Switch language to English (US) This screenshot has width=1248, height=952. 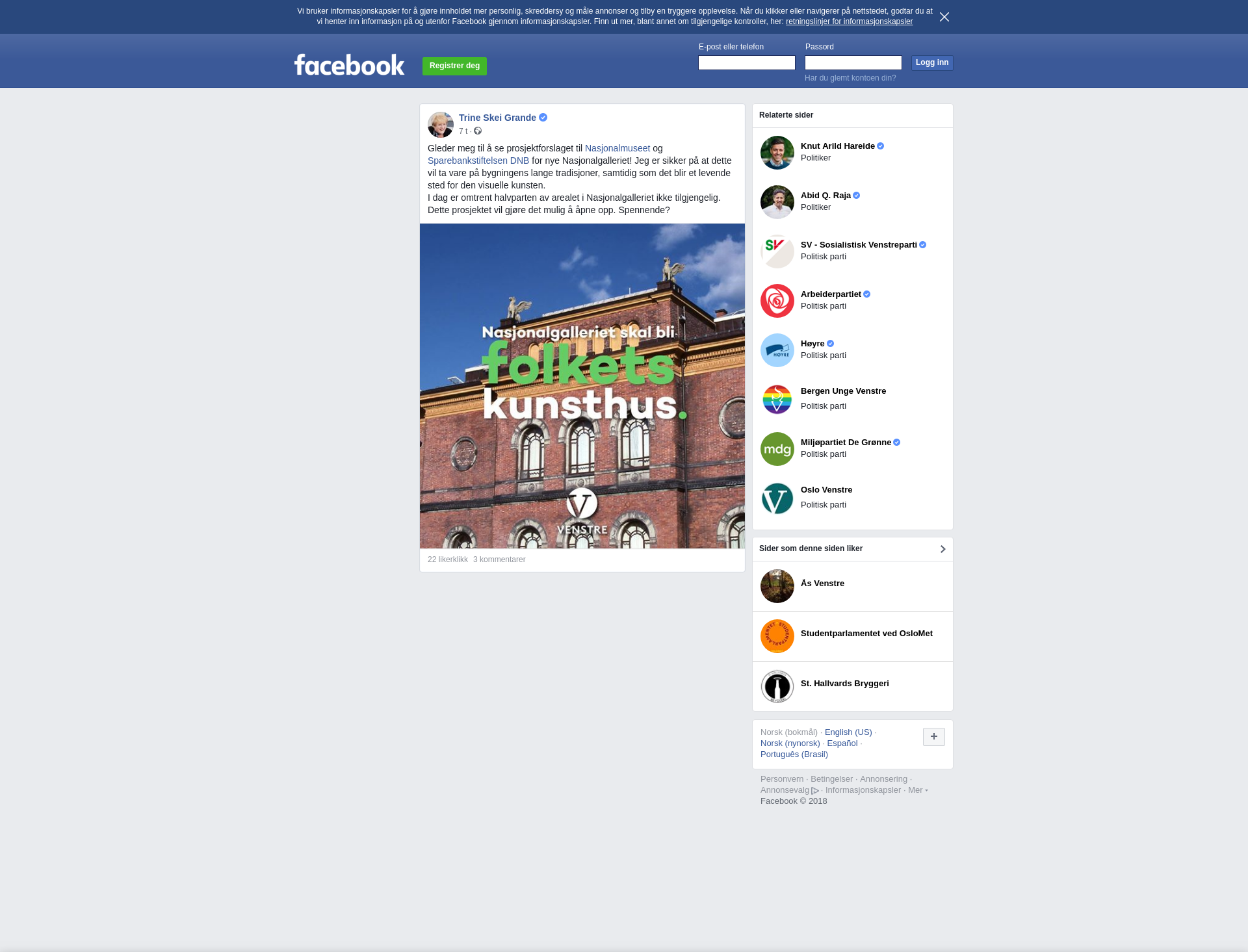848,732
